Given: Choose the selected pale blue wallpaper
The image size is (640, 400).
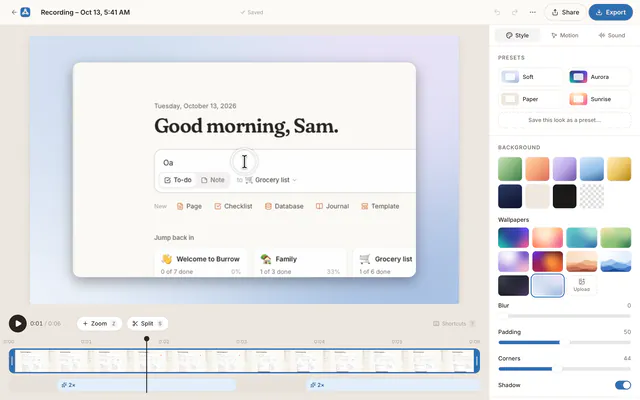Looking at the screenshot, I should pos(547,285).
